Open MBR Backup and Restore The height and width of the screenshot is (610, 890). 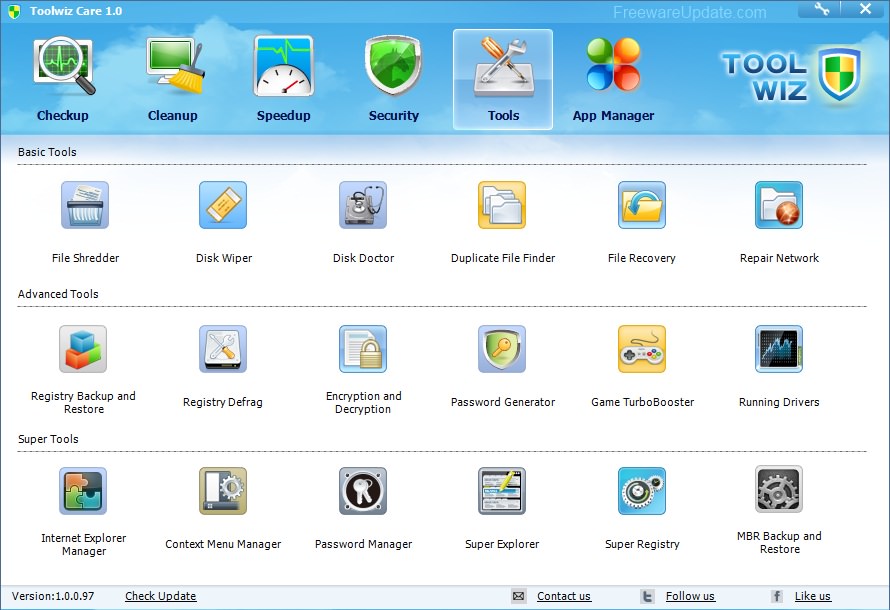(779, 489)
